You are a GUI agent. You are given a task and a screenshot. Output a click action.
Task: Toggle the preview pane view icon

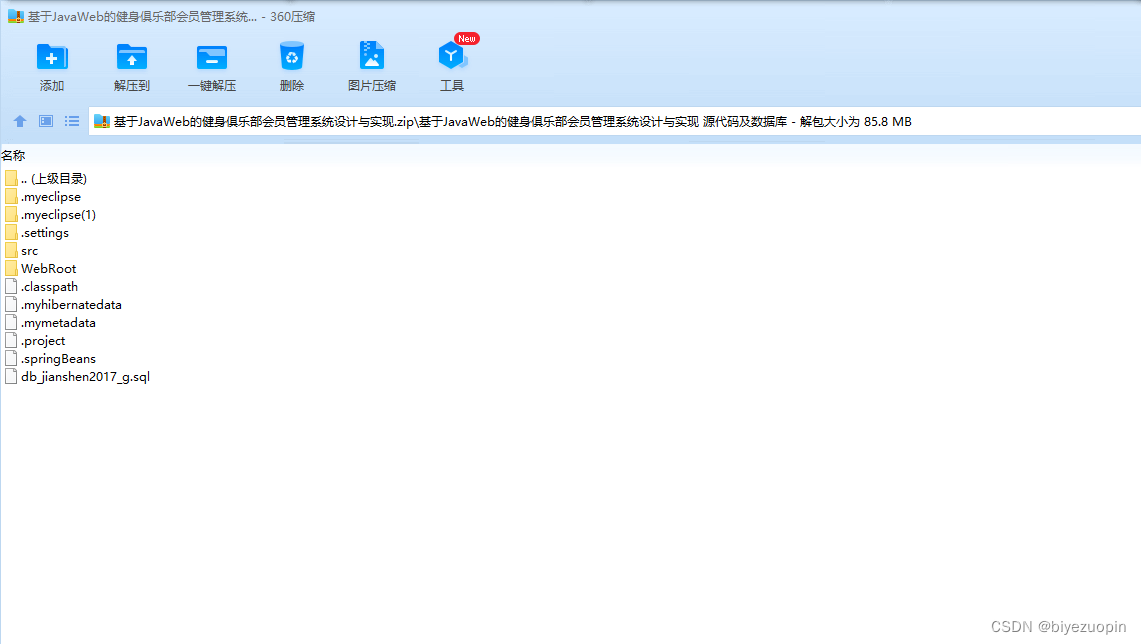point(44,121)
